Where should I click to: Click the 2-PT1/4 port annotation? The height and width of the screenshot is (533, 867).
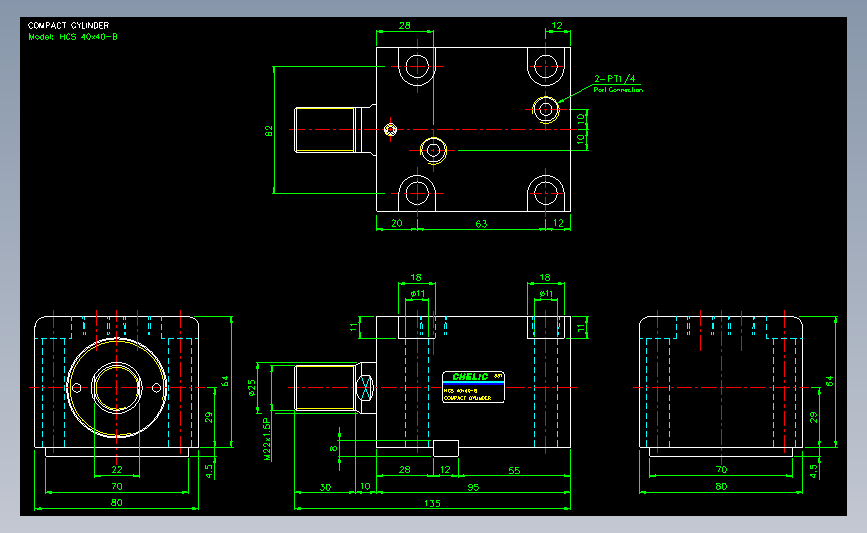(x=615, y=79)
